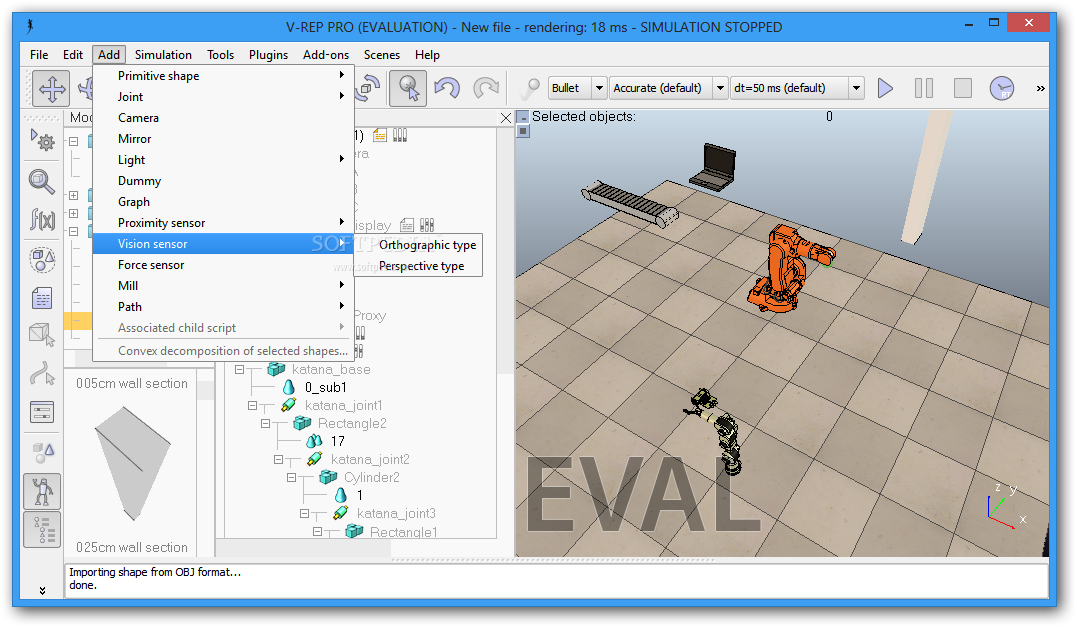Open the File menu

(39, 54)
